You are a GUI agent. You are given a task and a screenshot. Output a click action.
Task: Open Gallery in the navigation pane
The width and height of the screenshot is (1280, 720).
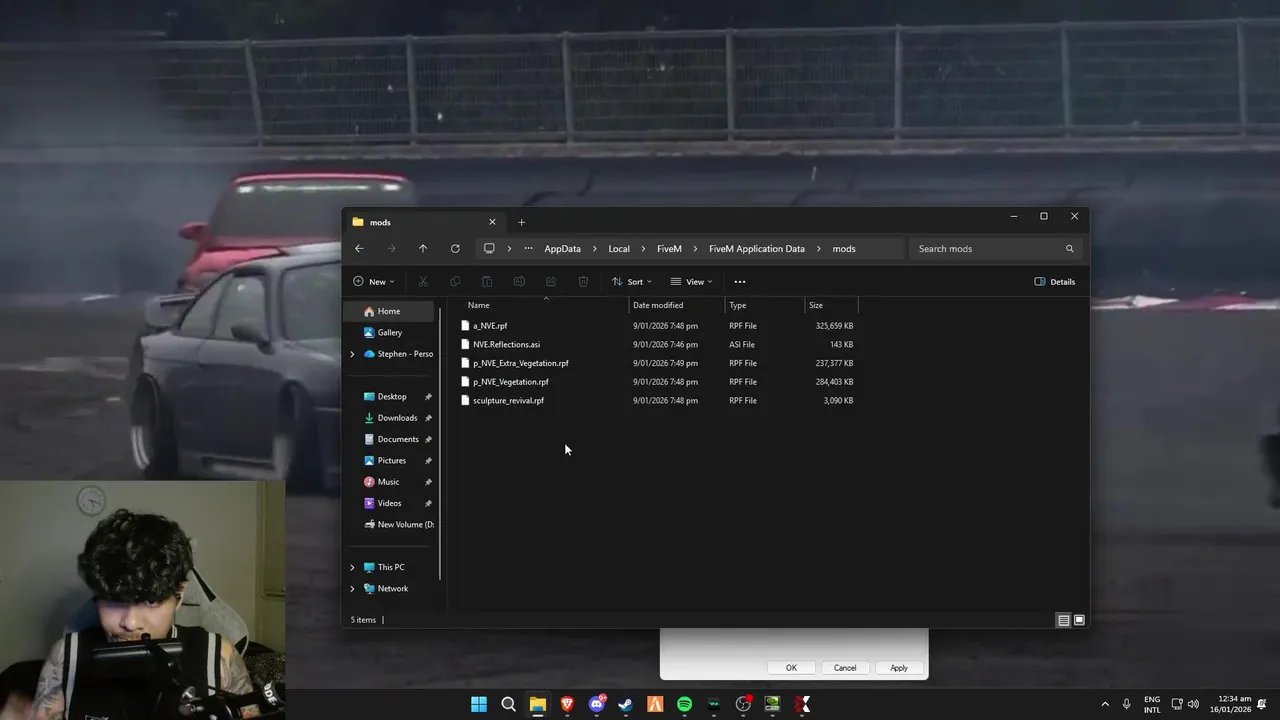click(x=391, y=333)
